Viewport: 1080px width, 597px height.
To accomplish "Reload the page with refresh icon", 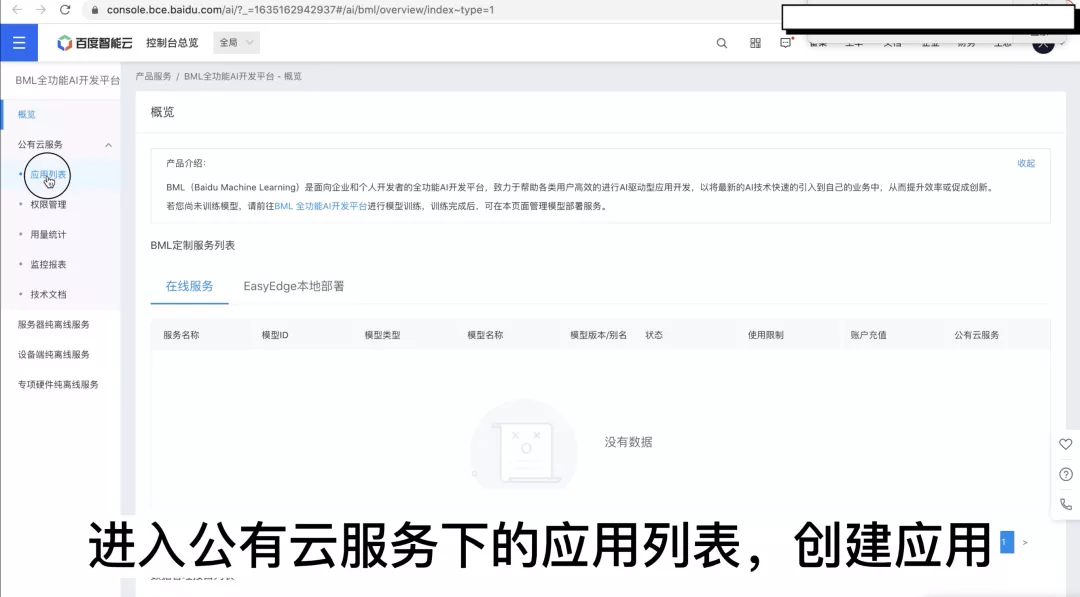I will tap(65, 10).
